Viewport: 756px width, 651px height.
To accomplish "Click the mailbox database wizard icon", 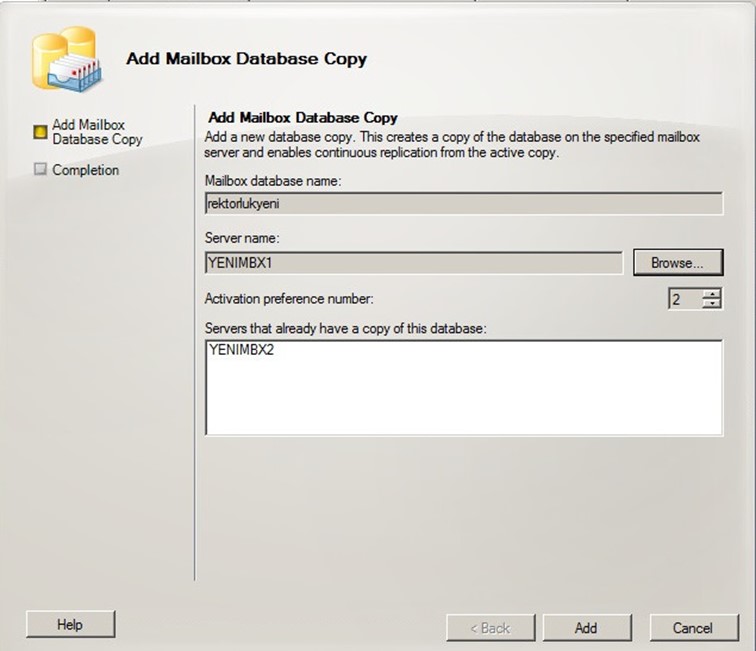I will click(x=67, y=59).
